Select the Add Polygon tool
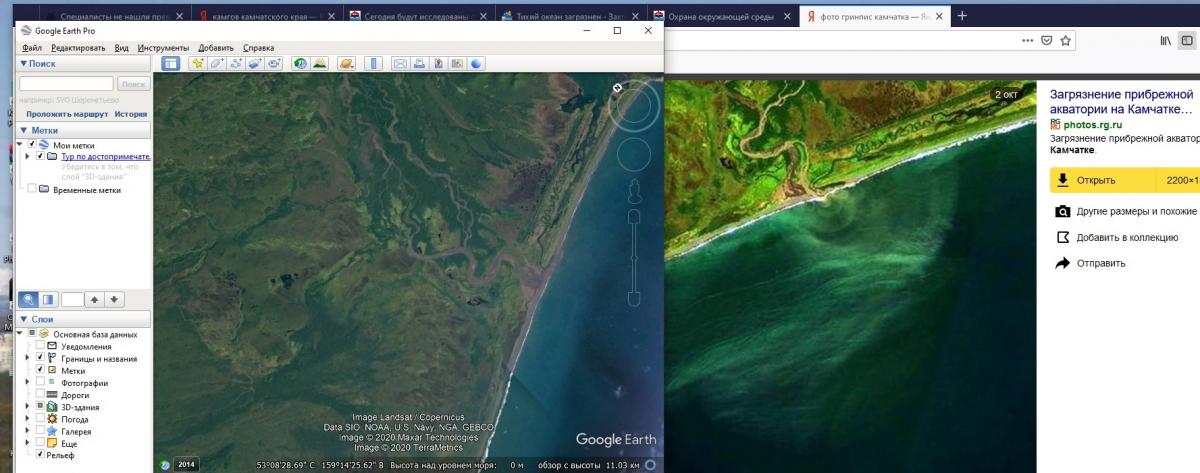Screen dimensions: 1200x473 coord(217,63)
